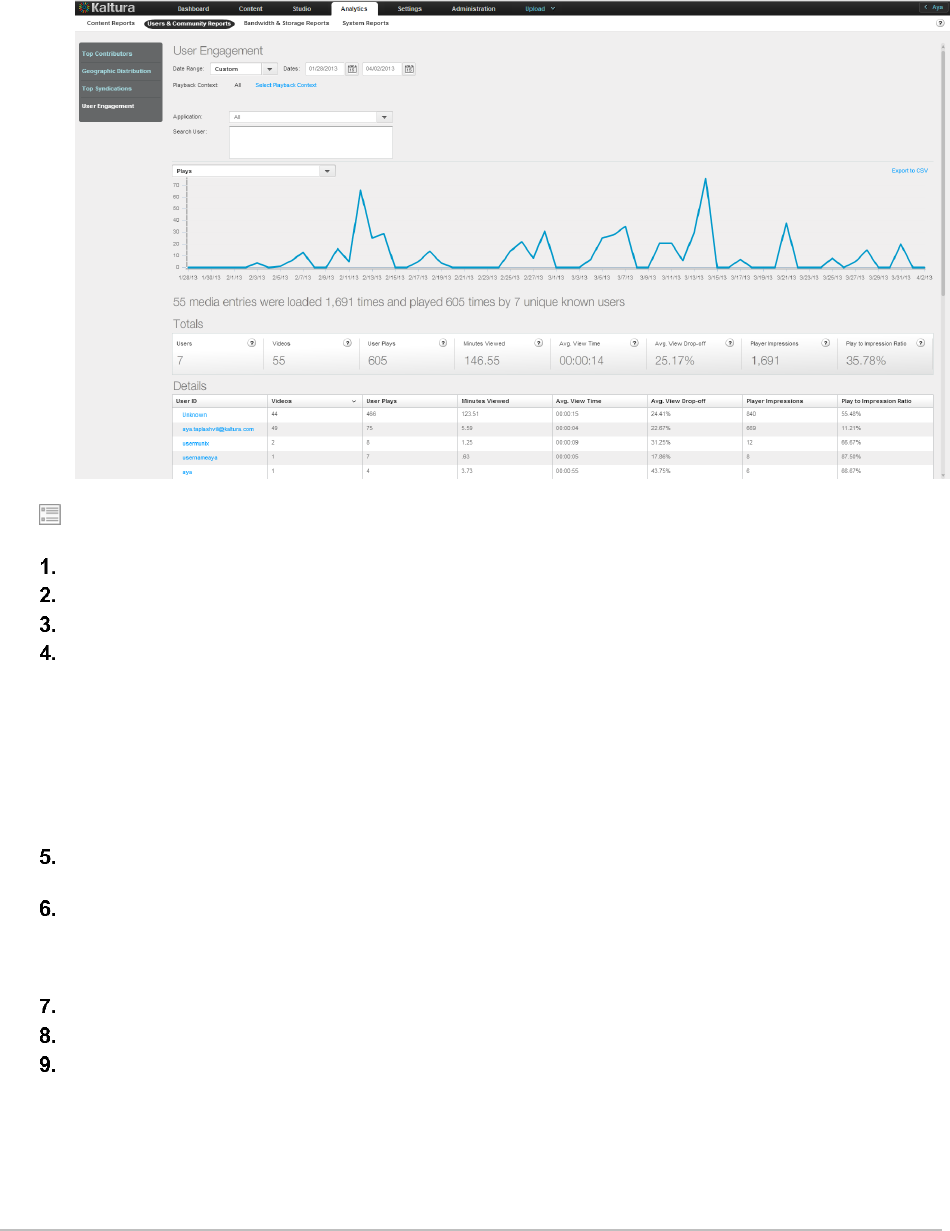
Task: Open the kaltura.com email user link
Action: [217, 428]
